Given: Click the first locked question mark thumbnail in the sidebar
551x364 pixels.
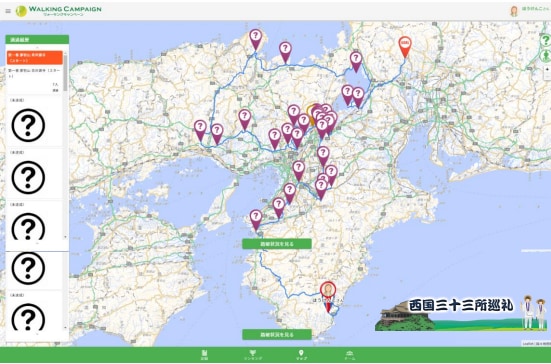Looking at the screenshot, I should (x=28, y=125).
